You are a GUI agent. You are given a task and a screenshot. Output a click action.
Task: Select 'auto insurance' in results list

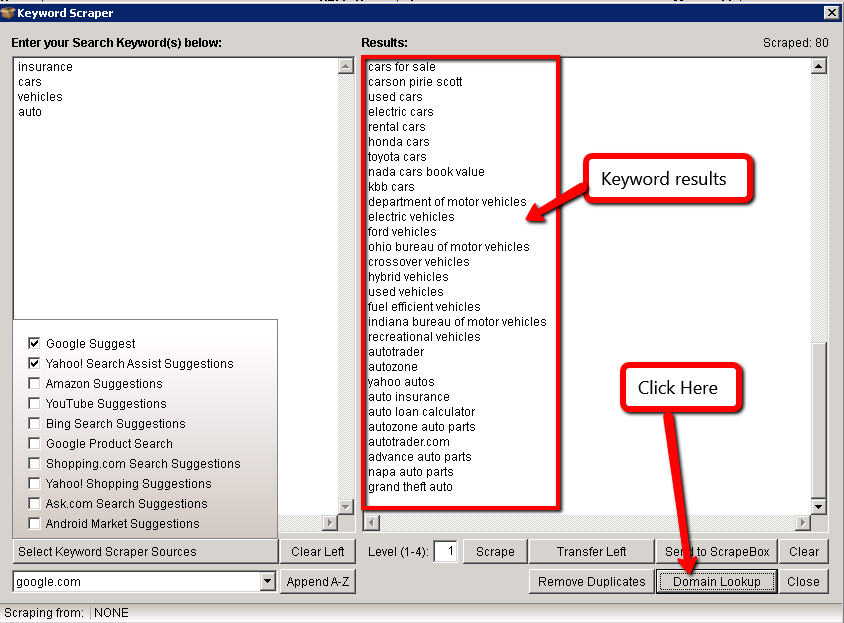click(x=409, y=397)
